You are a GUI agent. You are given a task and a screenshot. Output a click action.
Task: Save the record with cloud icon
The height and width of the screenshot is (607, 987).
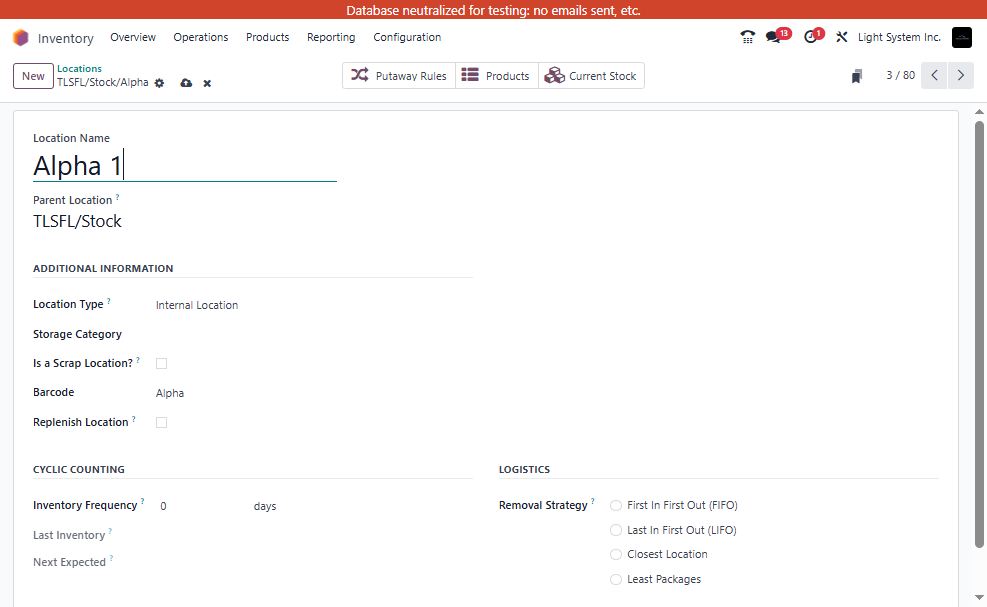[x=186, y=83]
